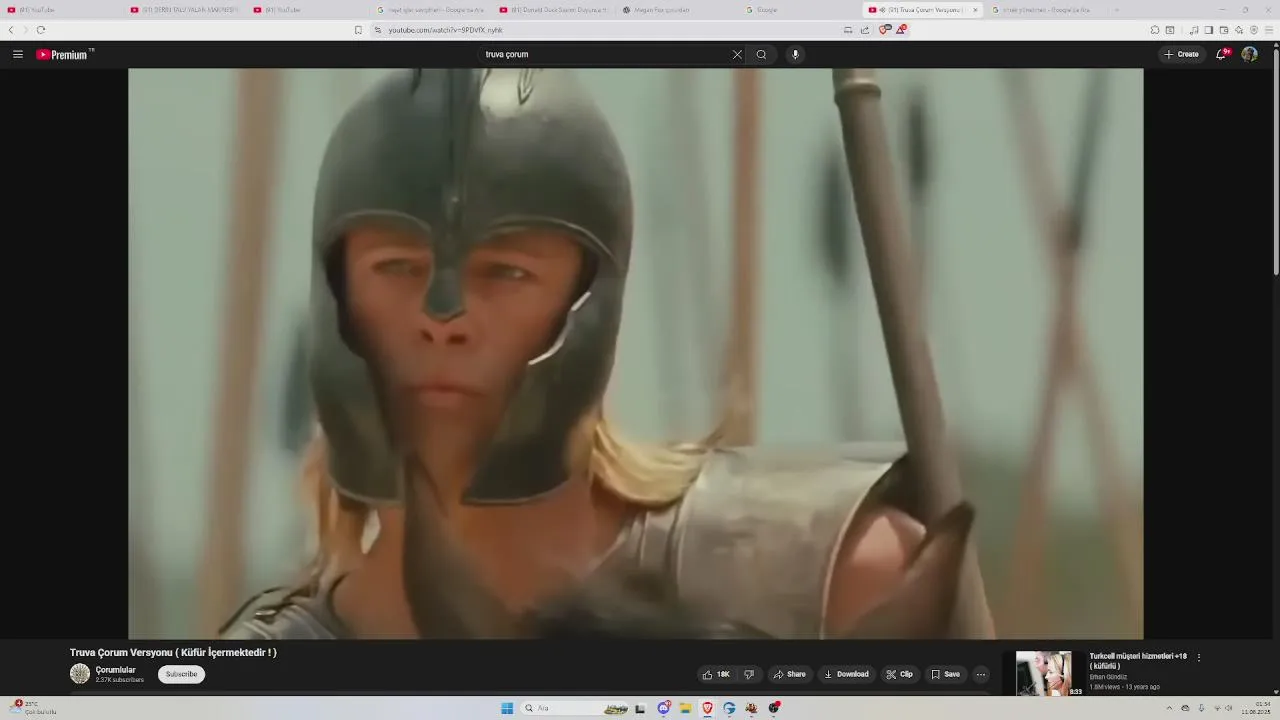The image size is (1280, 720).
Task: Open Çorumlular channel avatar
Action: point(80,674)
